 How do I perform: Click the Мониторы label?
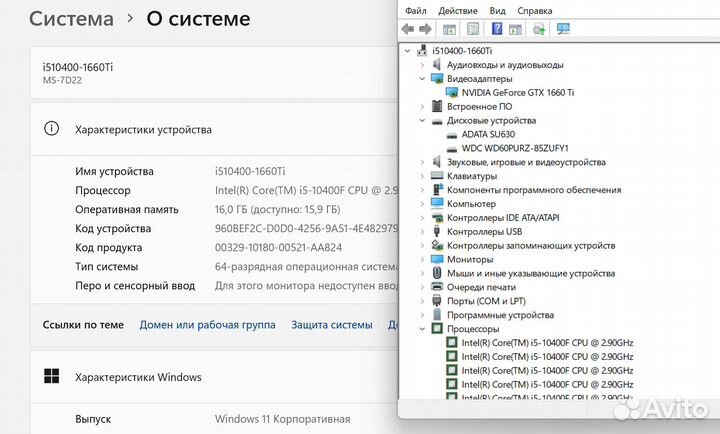click(x=470, y=259)
